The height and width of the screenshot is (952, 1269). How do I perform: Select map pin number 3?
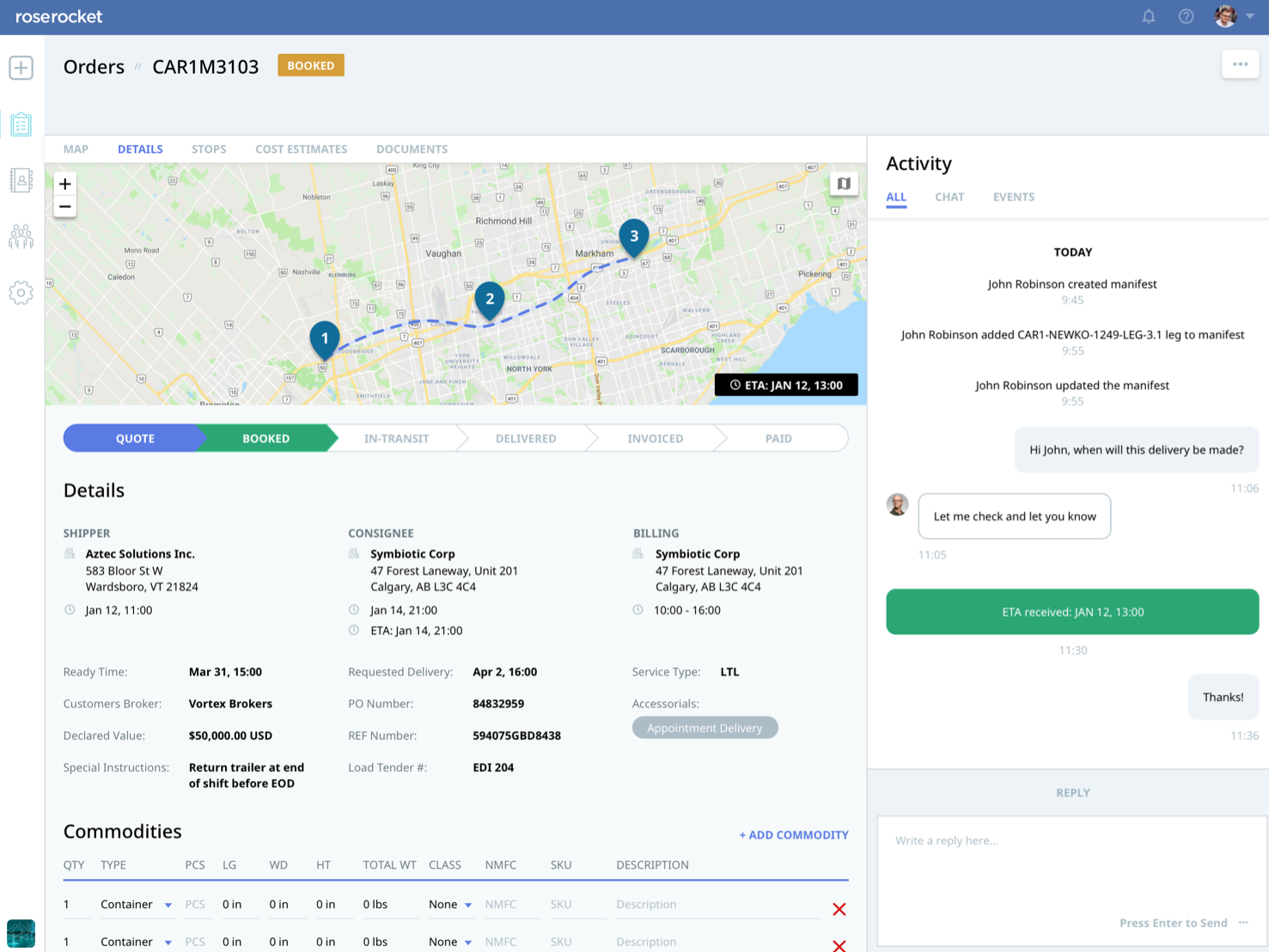click(634, 236)
